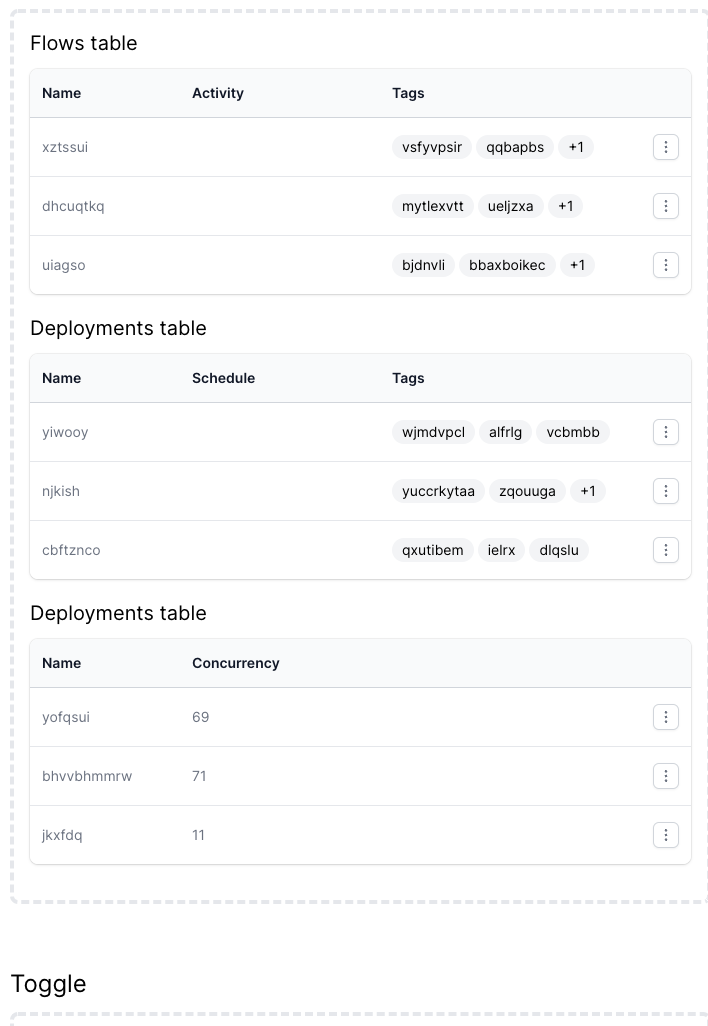This screenshot has width=708, height=1026.
Task: Click the three-dot icon beside yiwooy
Action: (x=666, y=431)
